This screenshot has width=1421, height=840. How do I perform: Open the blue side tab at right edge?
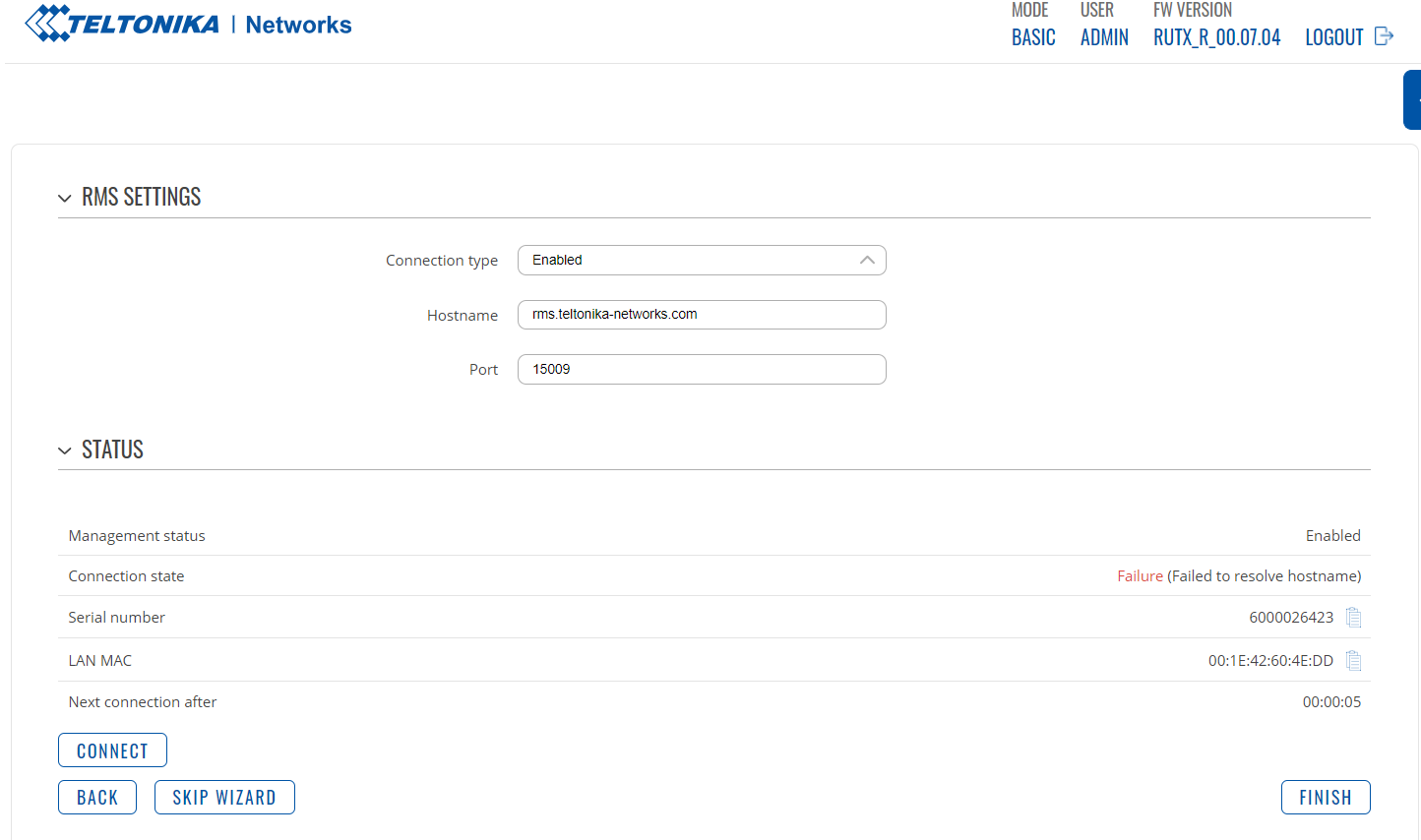1413,99
